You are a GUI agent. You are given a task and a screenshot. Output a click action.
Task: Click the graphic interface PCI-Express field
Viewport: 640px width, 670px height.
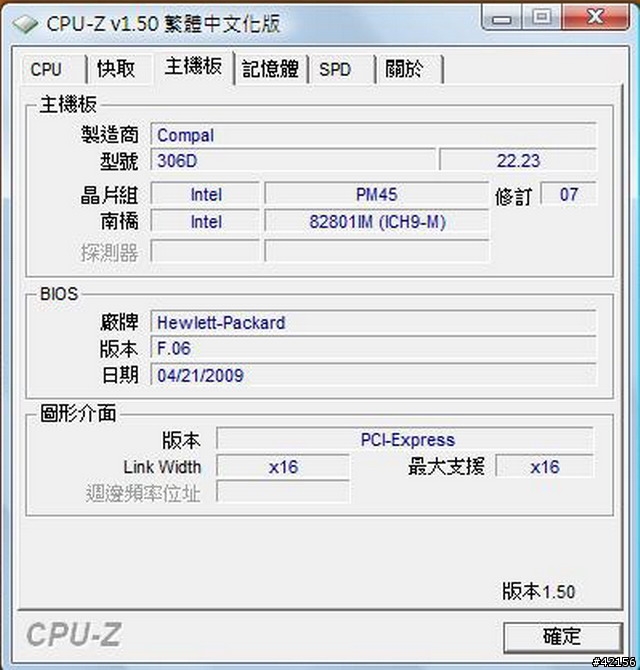point(405,439)
